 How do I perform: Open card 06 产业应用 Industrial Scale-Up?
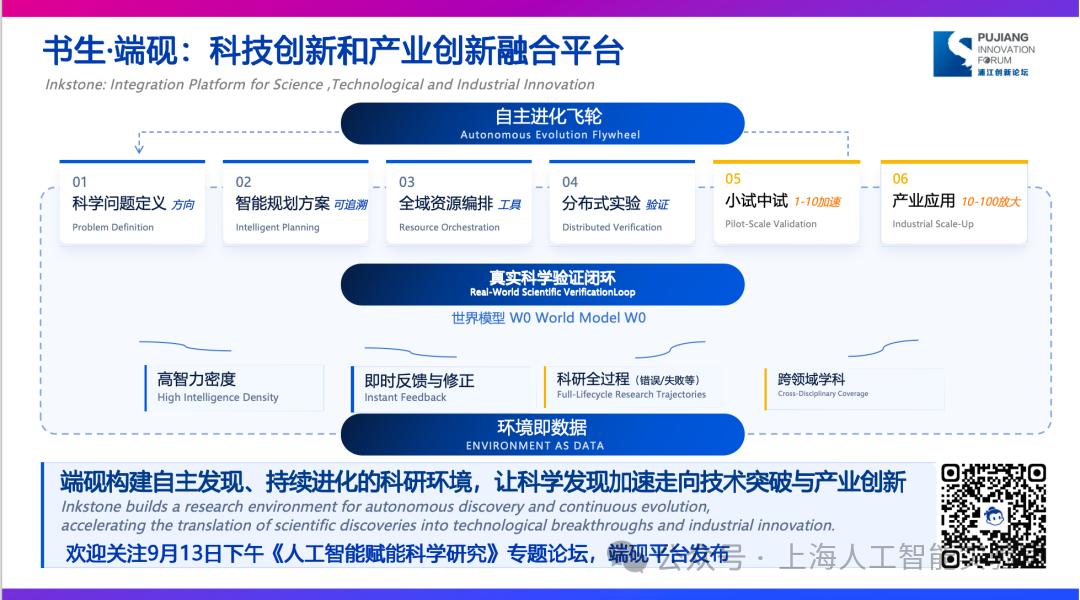click(x=954, y=203)
